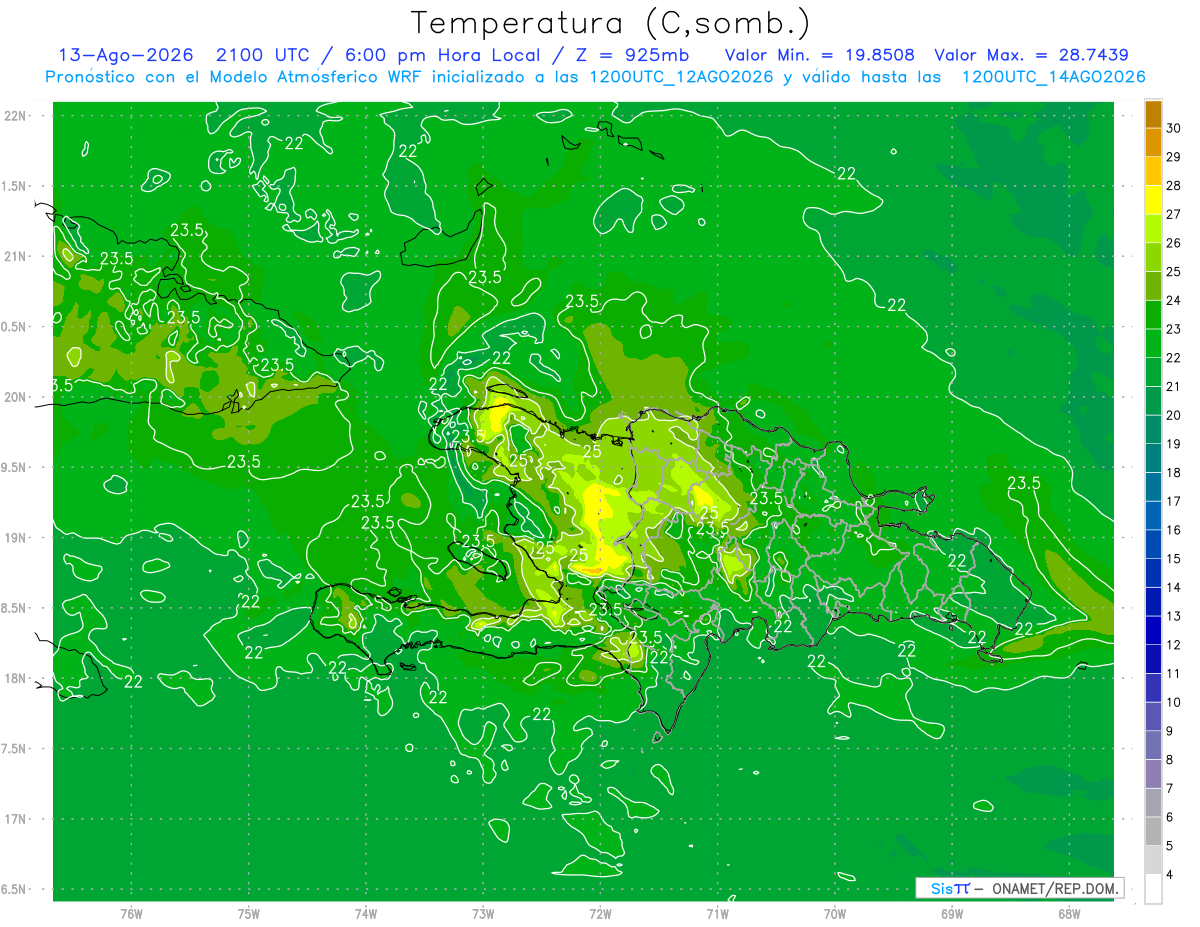Click the color scale value "15"
Image resolution: width=1200 pixels, height=927 pixels.
(x=1174, y=559)
